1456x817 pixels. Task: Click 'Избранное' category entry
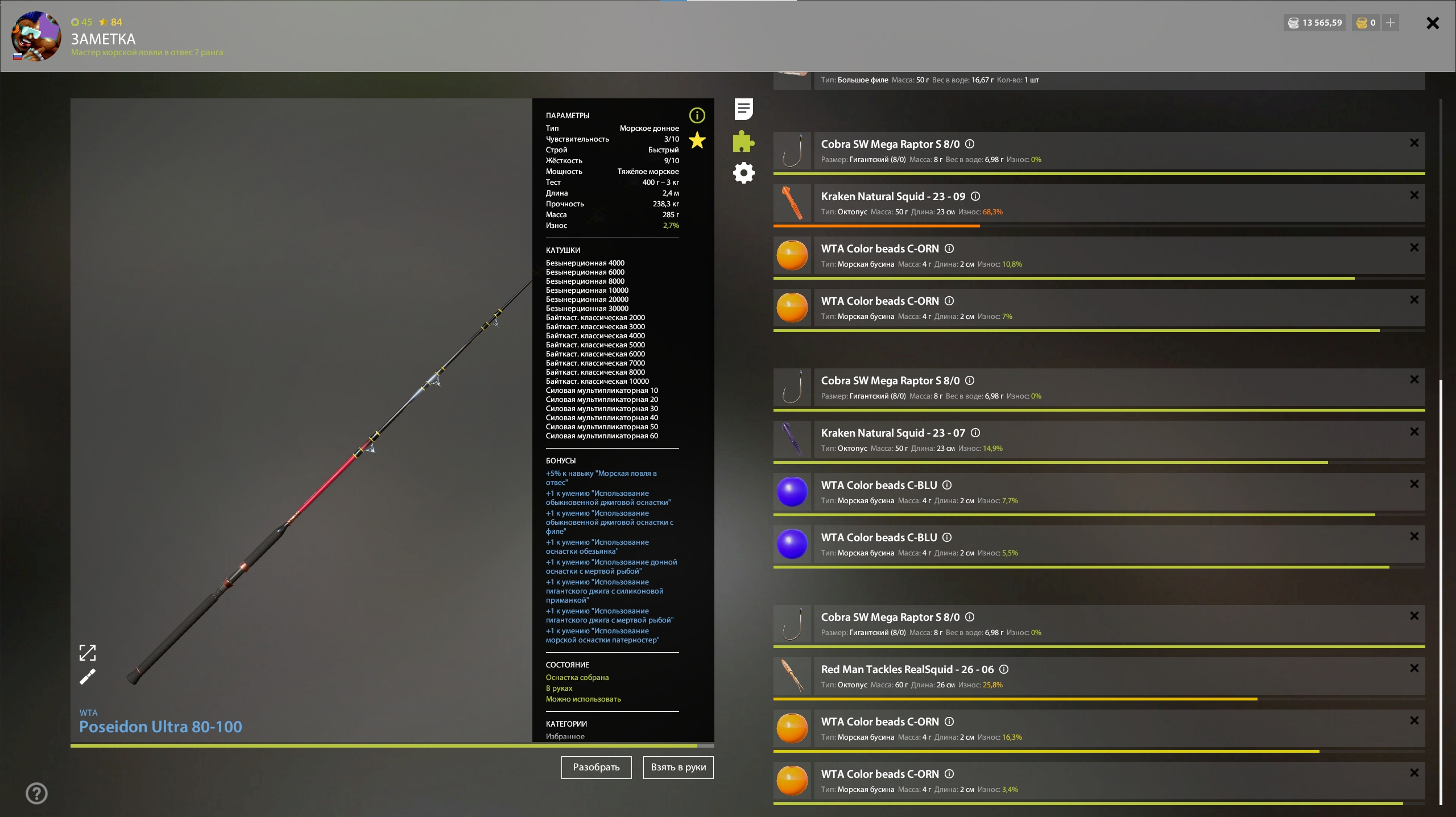pyautogui.click(x=565, y=736)
